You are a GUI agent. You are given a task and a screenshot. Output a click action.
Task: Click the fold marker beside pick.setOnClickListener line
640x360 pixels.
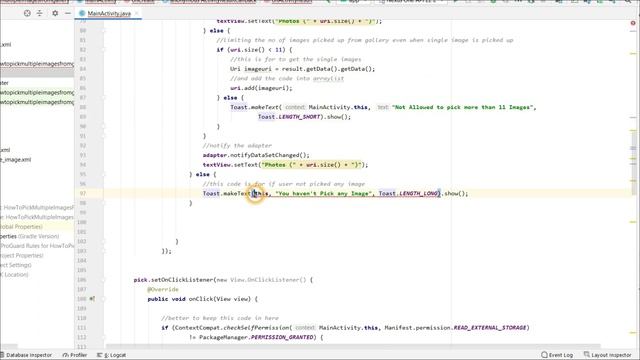click(103, 280)
